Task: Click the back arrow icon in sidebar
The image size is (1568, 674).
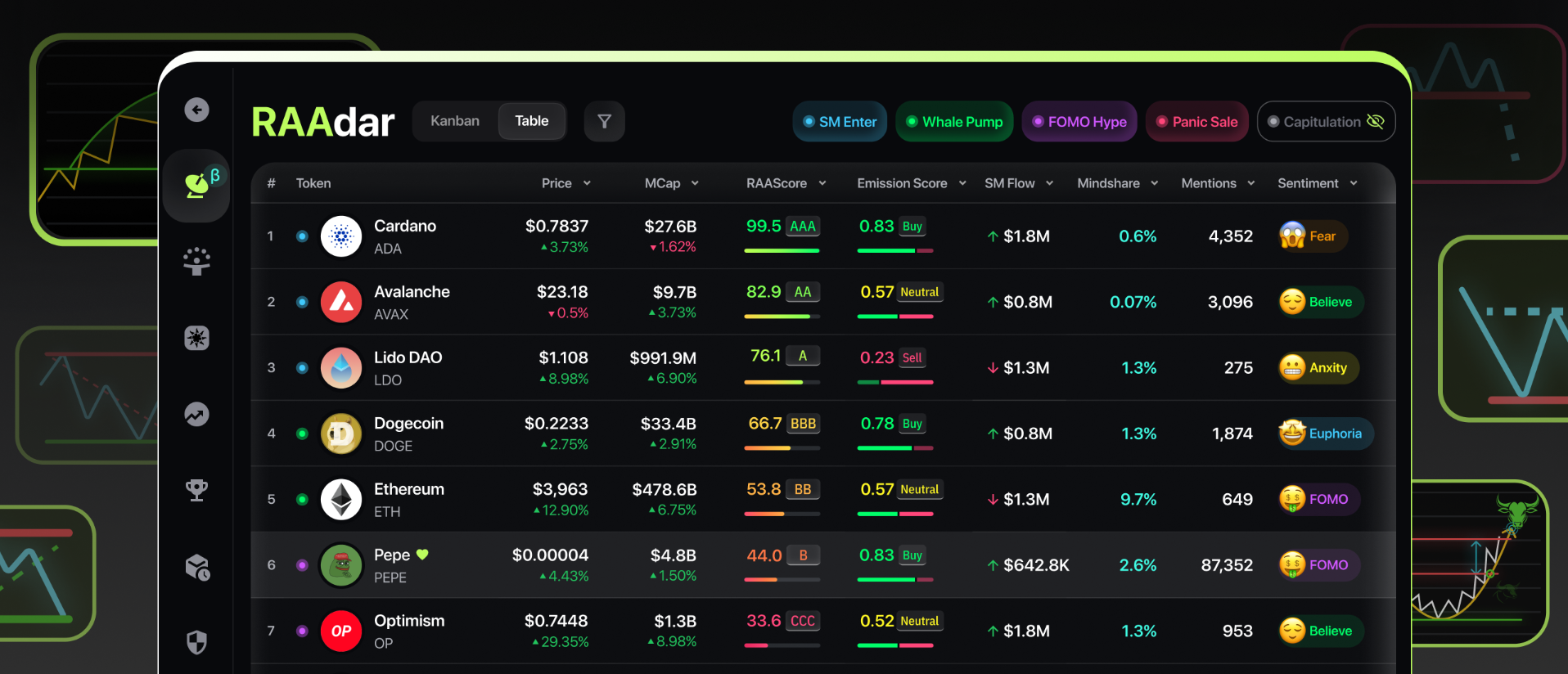Action: [x=196, y=110]
